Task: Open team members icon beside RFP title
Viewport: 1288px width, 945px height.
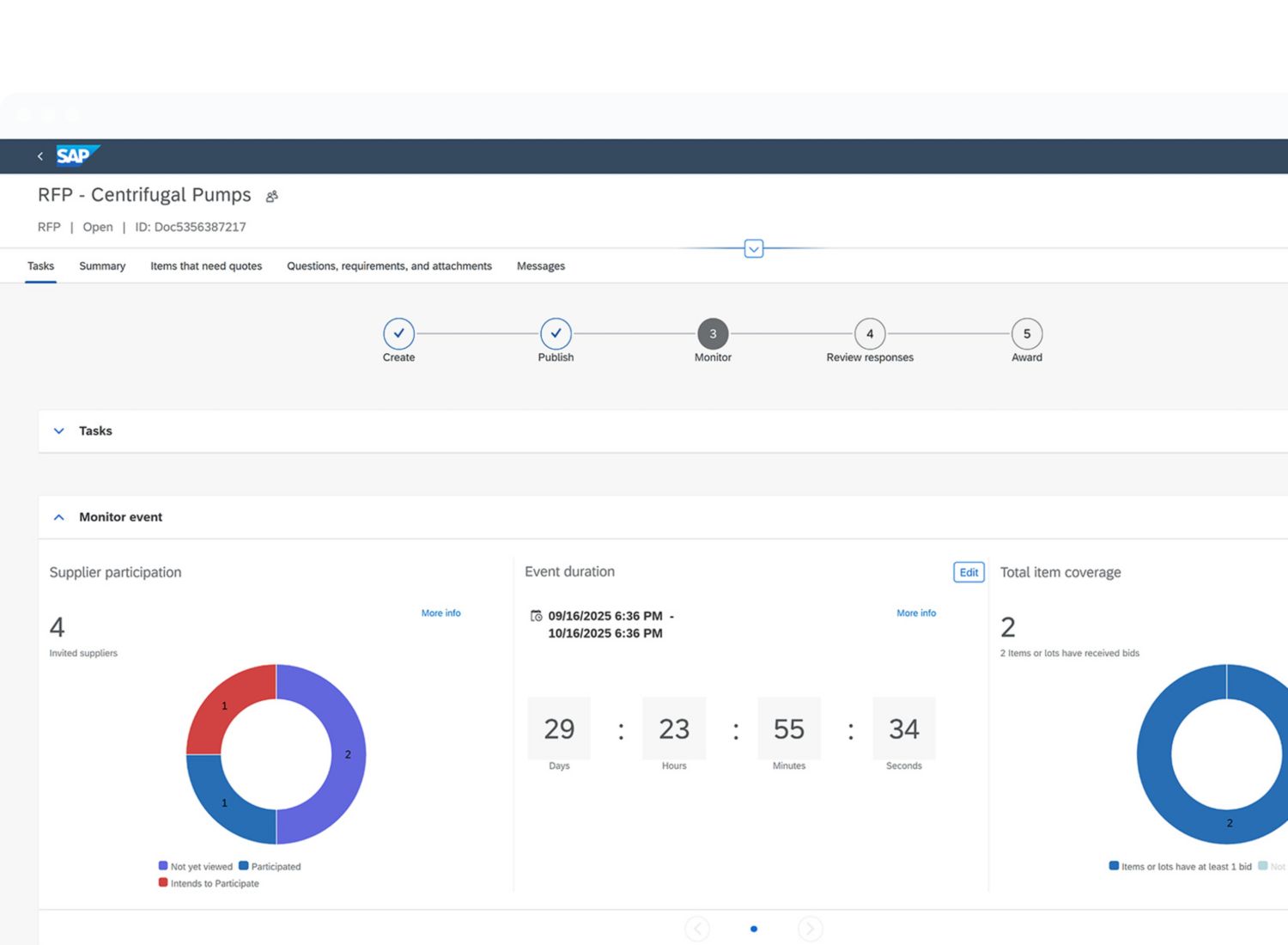Action: (272, 197)
